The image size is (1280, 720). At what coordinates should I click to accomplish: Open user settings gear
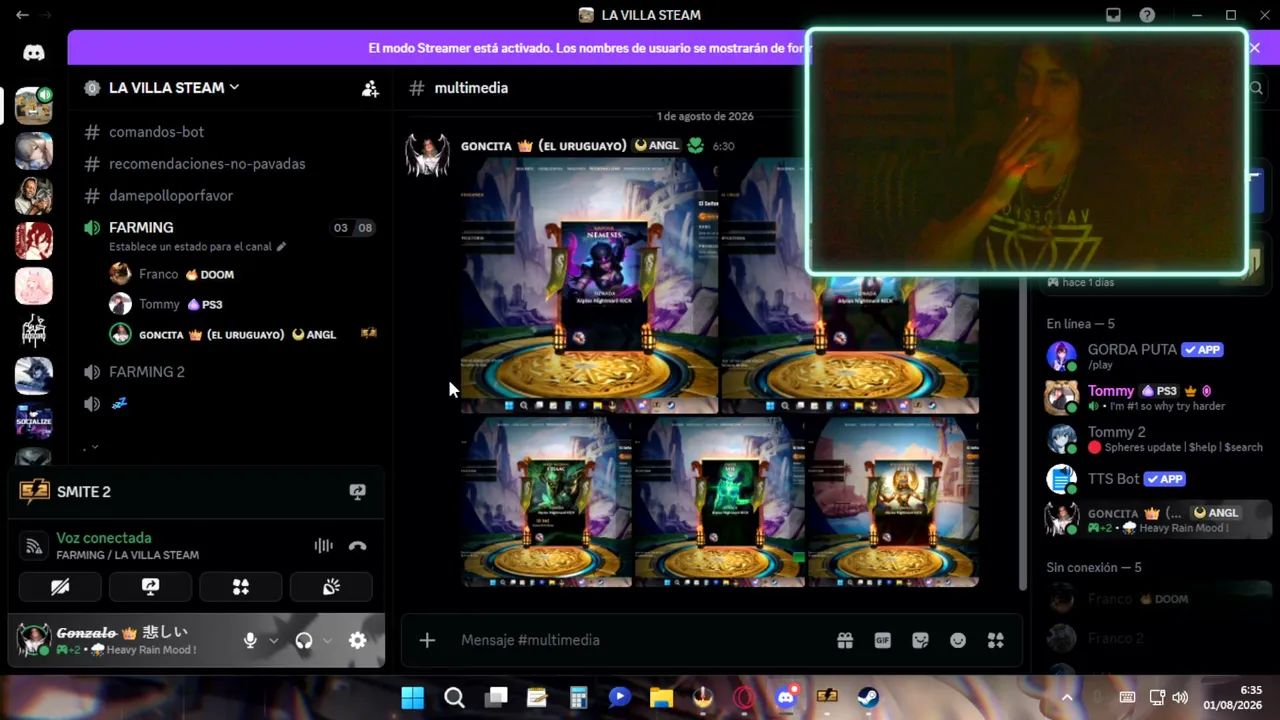coord(357,641)
